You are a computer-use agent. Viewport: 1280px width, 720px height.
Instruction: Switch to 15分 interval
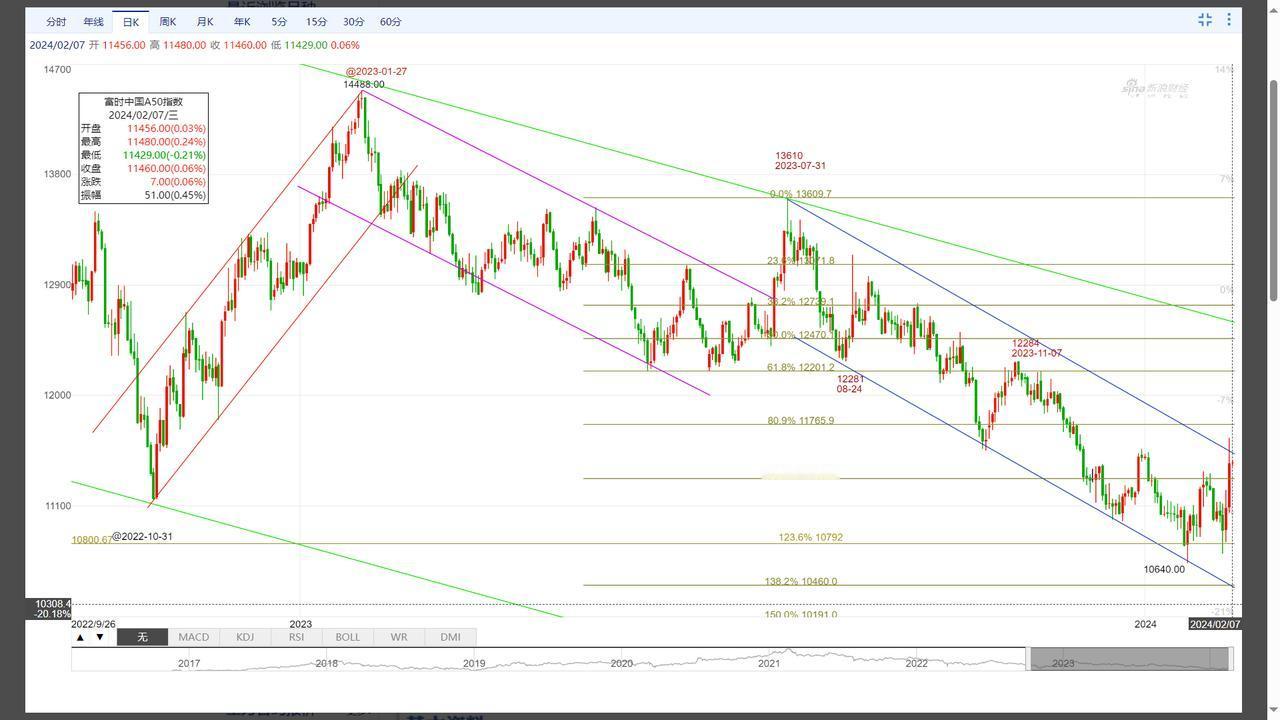tap(316, 22)
